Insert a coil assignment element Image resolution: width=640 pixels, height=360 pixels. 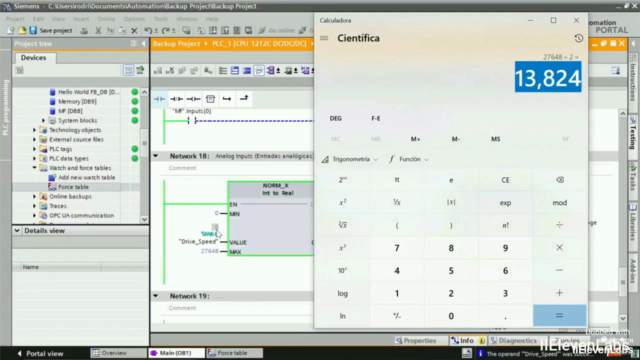click(x=193, y=99)
